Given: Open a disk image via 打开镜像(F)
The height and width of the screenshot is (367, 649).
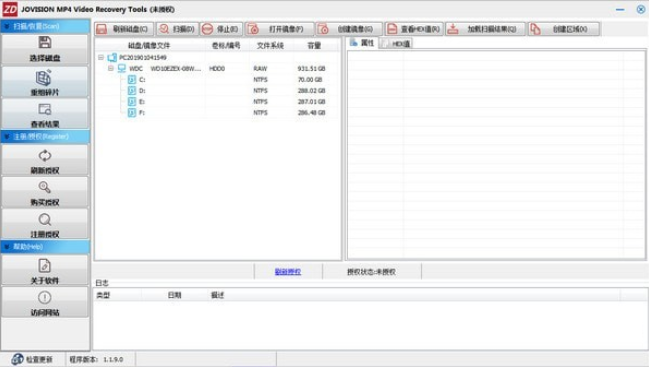Looking at the screenshot, I should coord(279,29).
